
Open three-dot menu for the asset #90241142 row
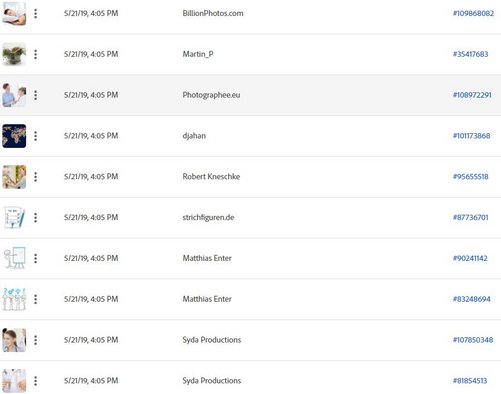click(36, 258)
